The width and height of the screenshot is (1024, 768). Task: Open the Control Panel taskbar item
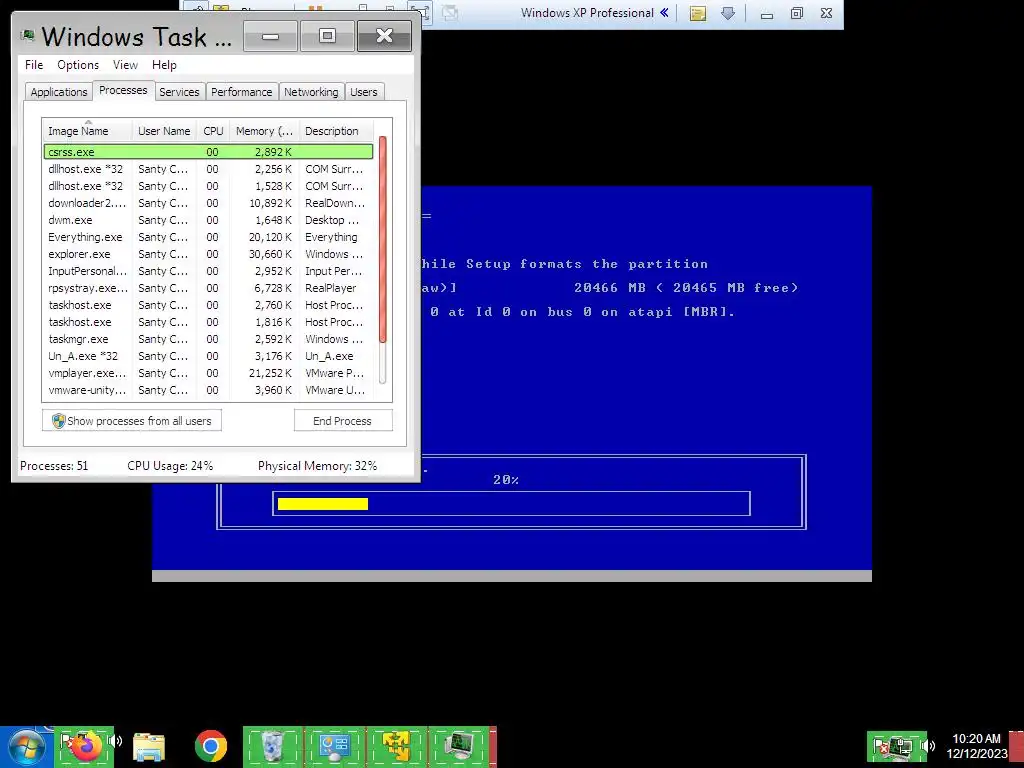334,746
